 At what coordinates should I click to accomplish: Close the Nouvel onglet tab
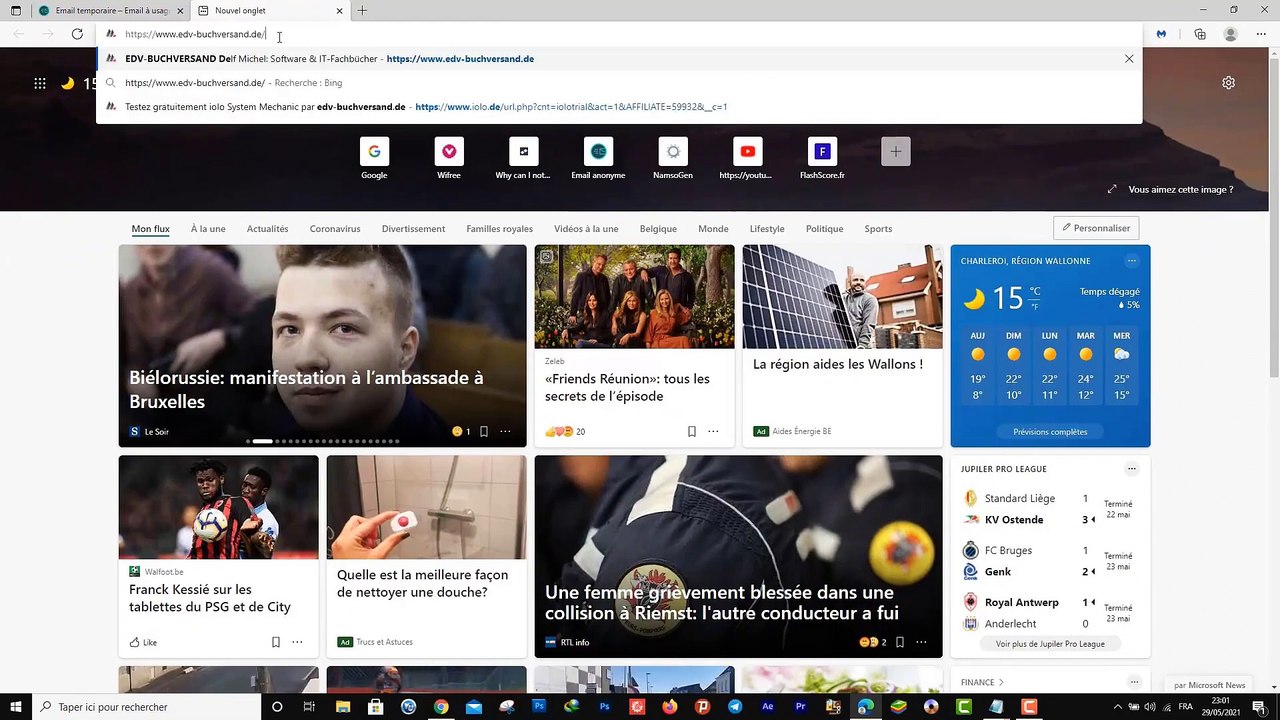click(x=340, y=11)
